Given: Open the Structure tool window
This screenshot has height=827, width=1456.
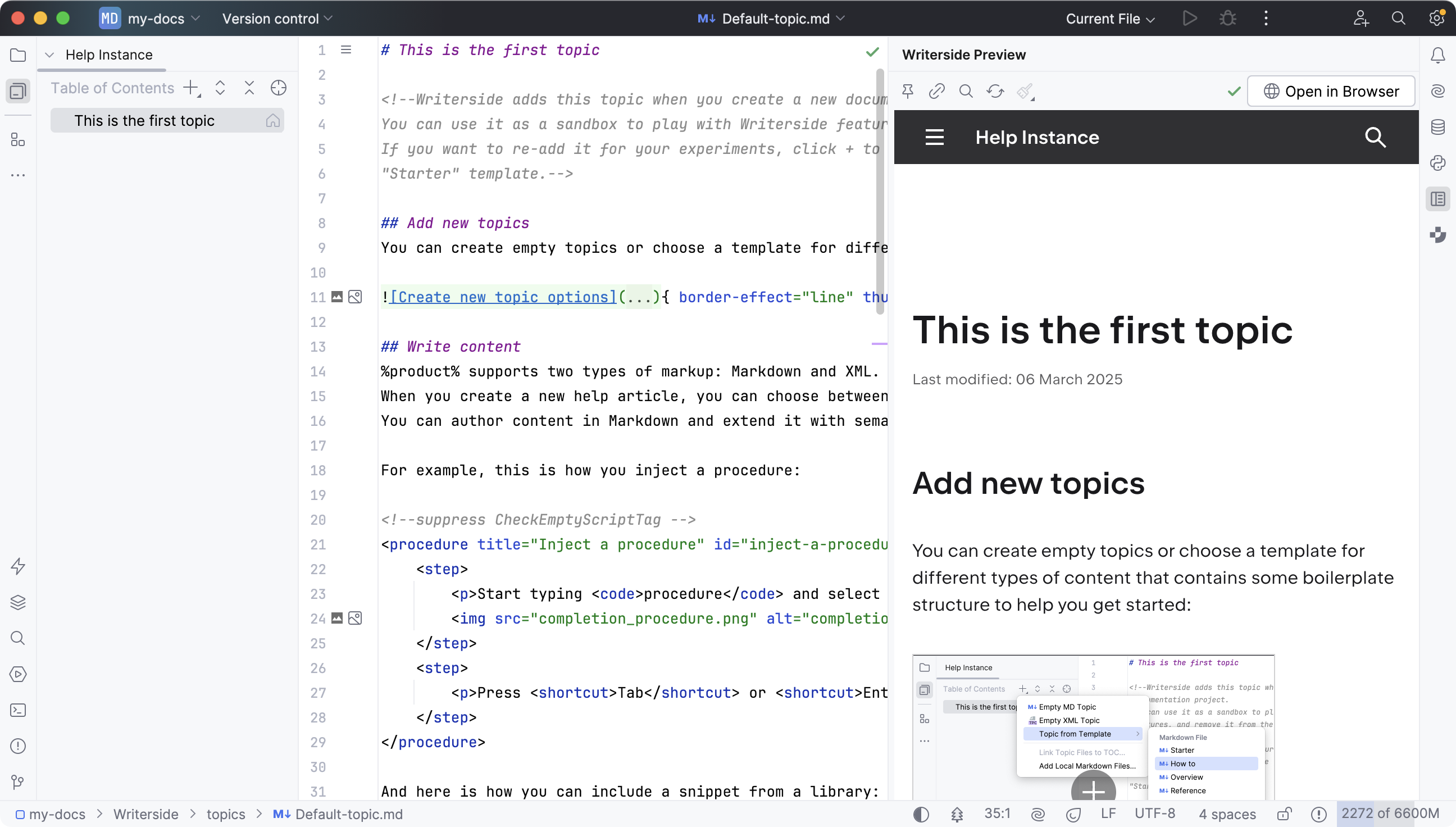Looking at the screenshot, I should [x=17, y=140].
